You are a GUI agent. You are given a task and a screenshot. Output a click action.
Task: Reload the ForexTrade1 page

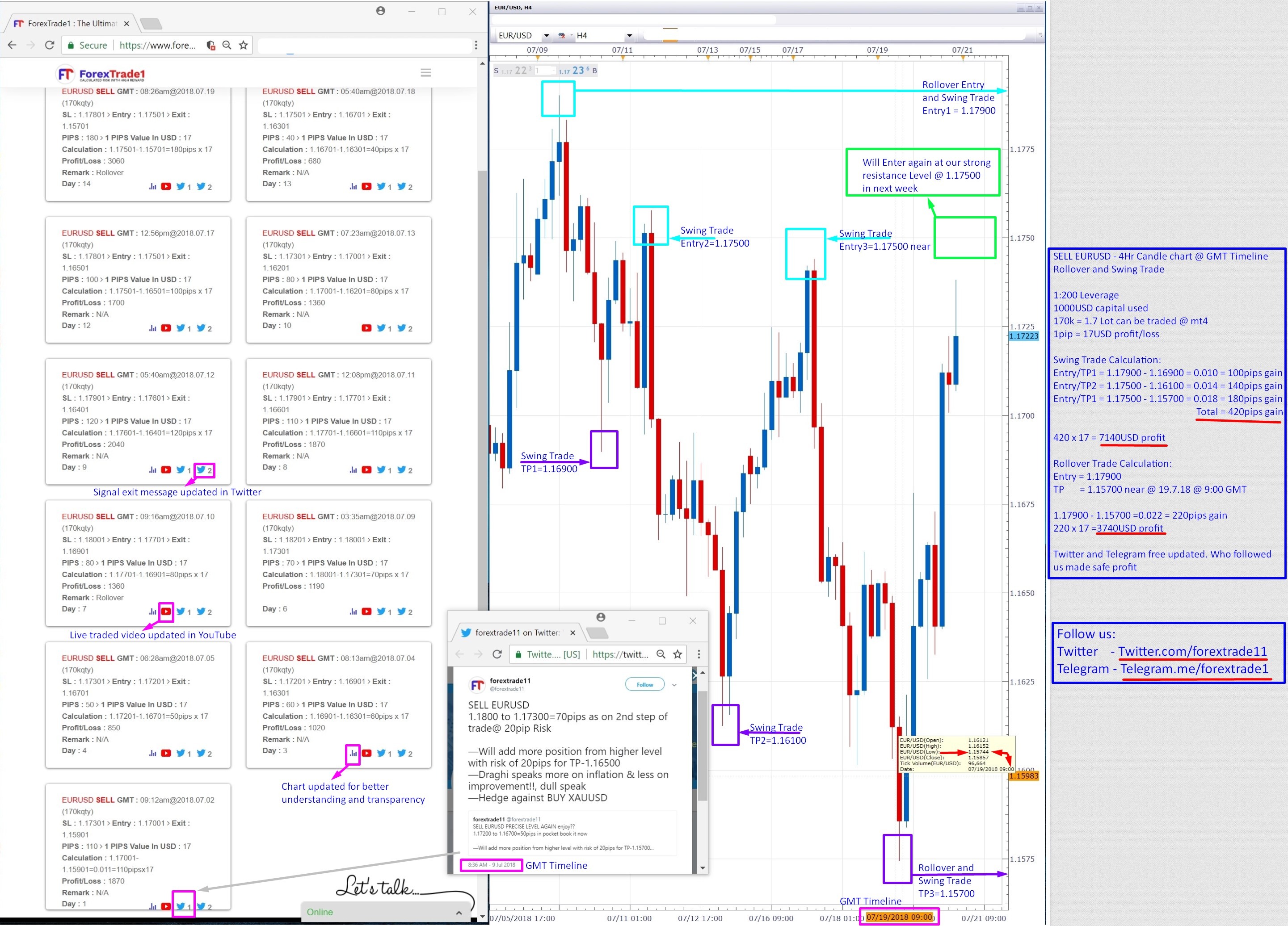pos(50,45)
